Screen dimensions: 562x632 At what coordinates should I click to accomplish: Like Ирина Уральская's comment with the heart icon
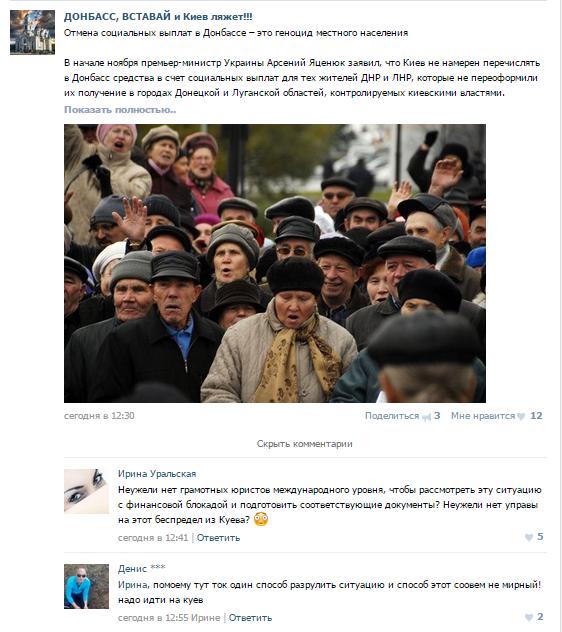529,537
